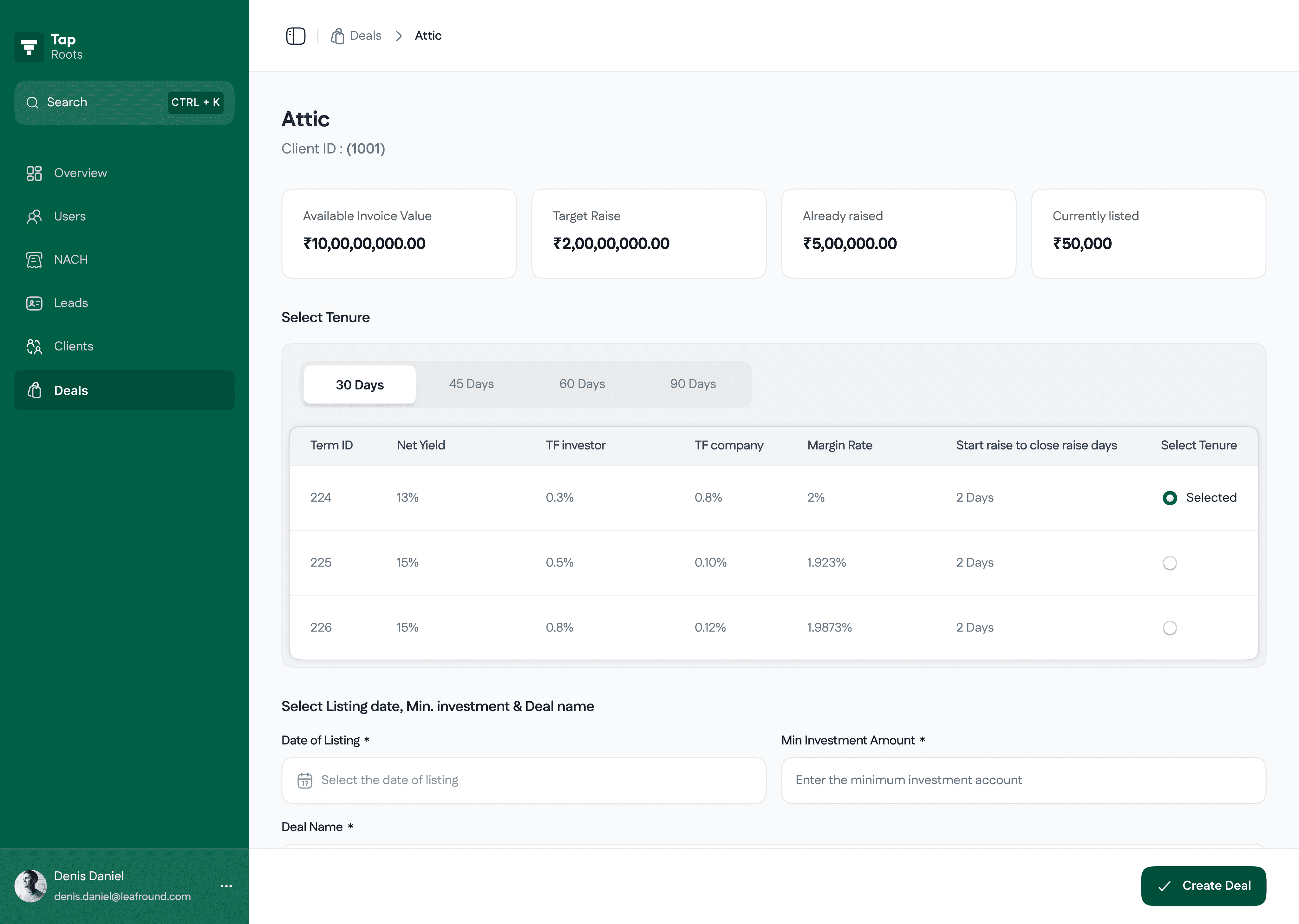Open the Users sidebar icon
The image size is (1299, 924).
[x=34, y=216]
